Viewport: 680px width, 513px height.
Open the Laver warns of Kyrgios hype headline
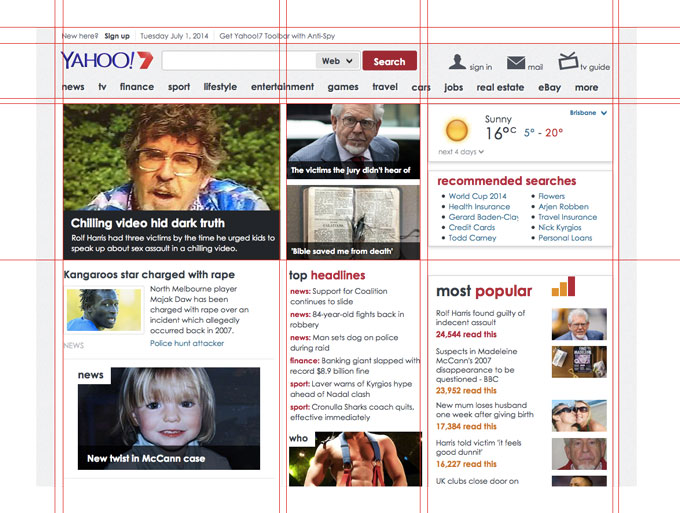(351, 389)
